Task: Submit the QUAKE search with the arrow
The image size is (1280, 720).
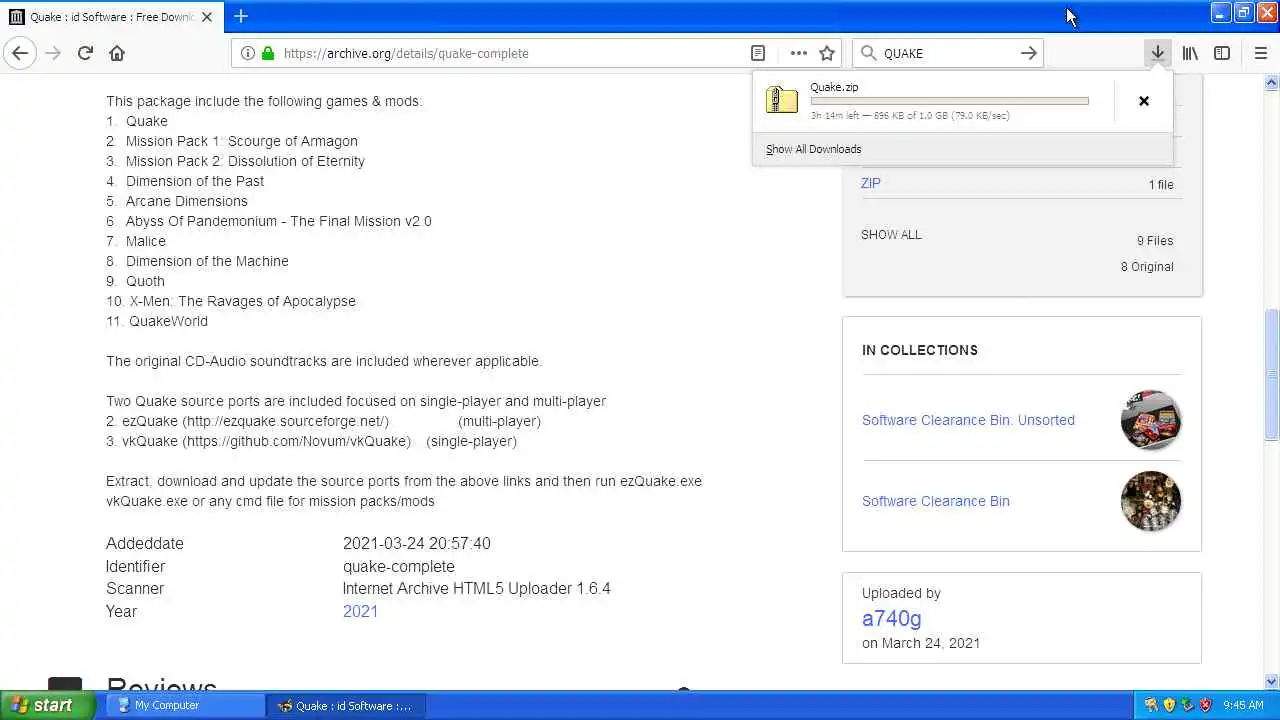Action: 1028,53
